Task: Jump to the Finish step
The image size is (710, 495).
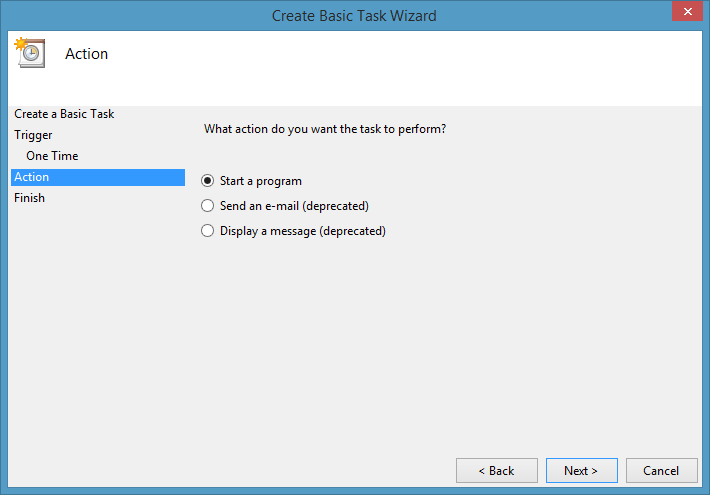Action: click(x=29, y=198)
